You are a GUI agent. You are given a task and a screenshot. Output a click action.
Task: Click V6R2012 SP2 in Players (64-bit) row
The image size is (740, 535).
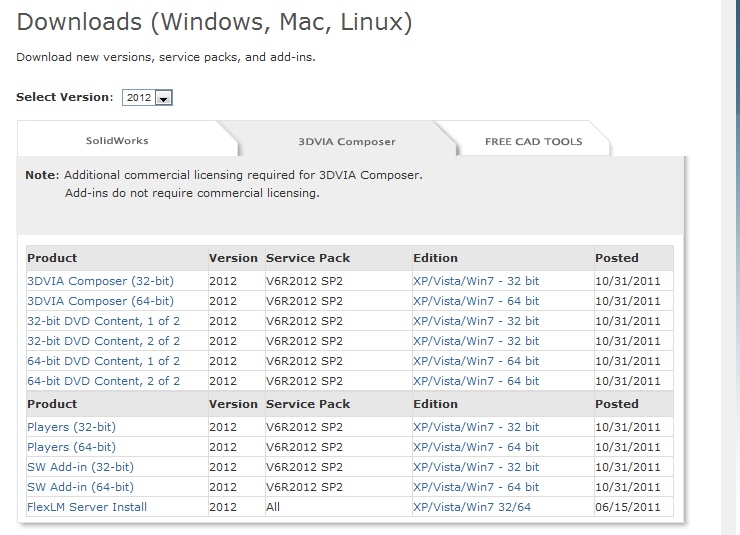point(304,447)
